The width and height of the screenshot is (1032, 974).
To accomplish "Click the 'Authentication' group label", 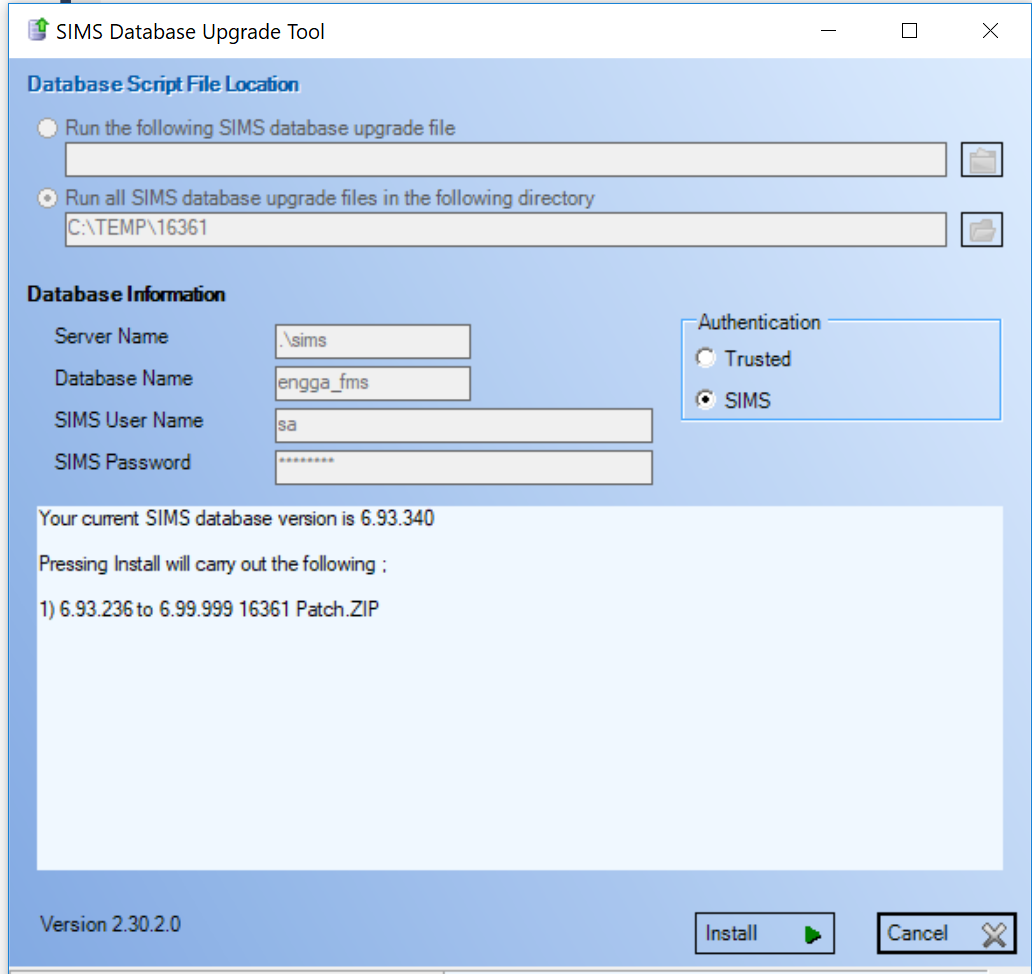I will click(760, 322).
